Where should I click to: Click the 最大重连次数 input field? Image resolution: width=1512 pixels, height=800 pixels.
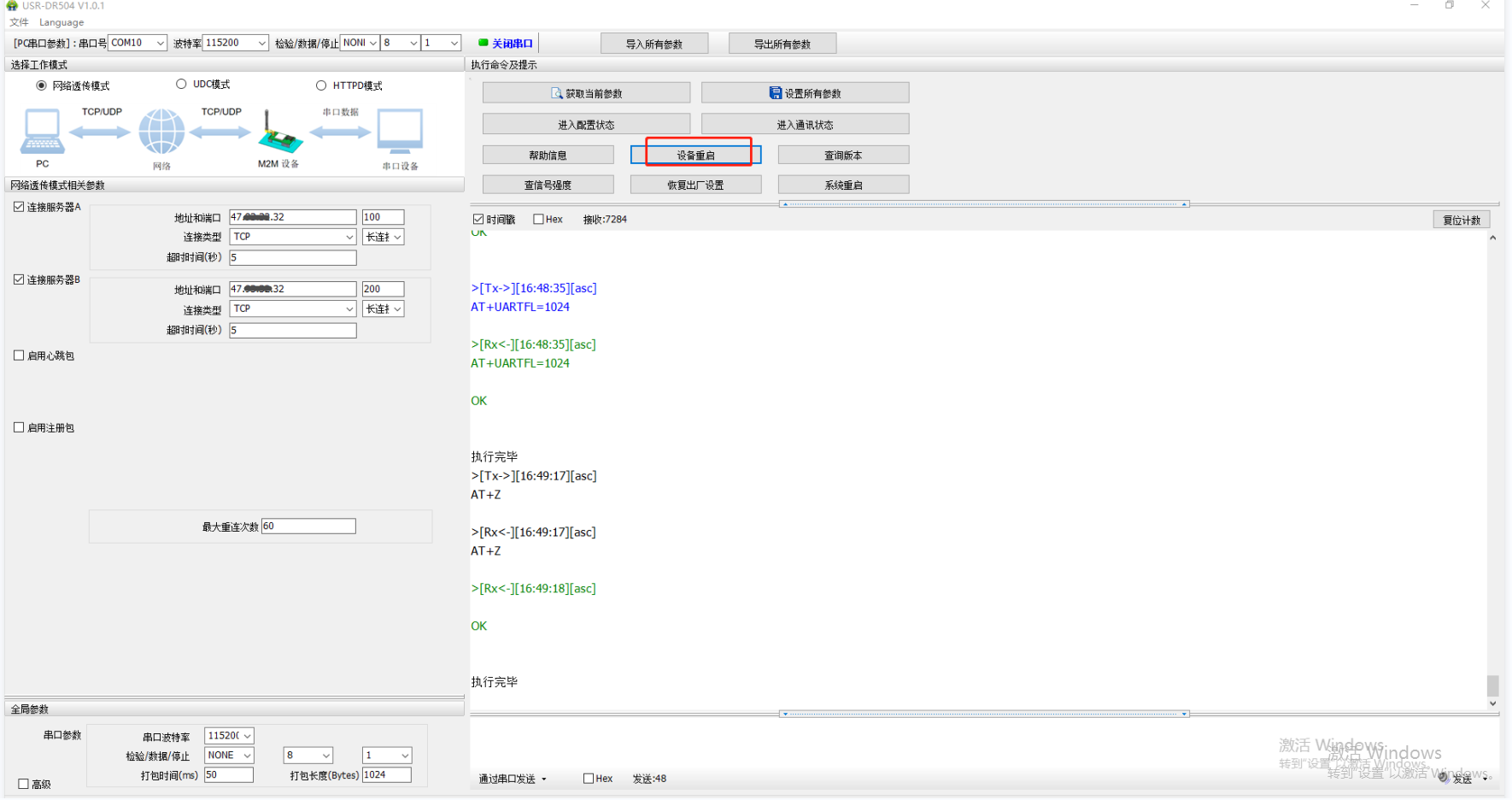pyautogui.click(x=308, y=526)
